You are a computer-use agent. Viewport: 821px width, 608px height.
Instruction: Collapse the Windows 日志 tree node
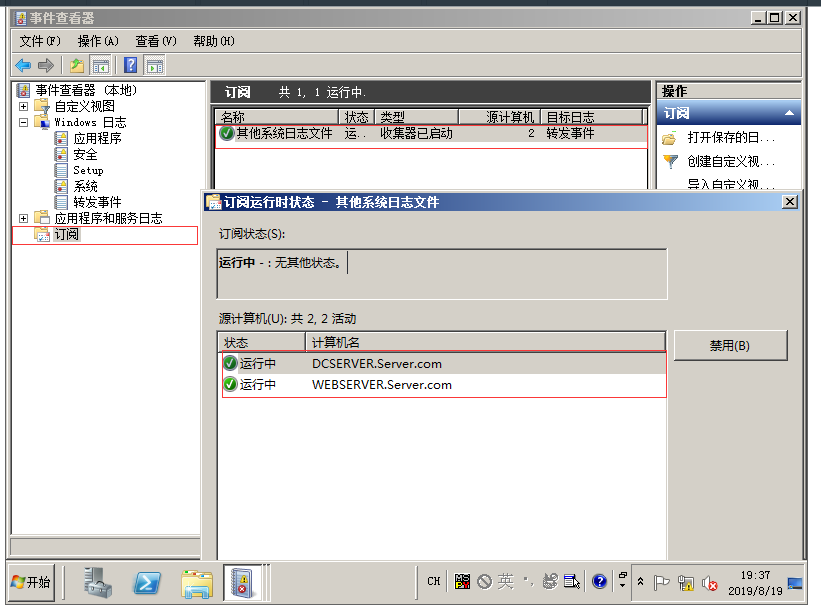23,122
